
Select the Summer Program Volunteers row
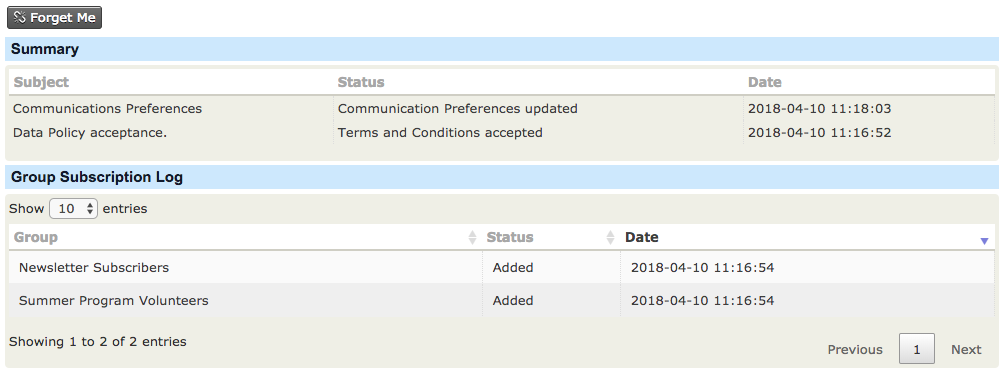502,300
